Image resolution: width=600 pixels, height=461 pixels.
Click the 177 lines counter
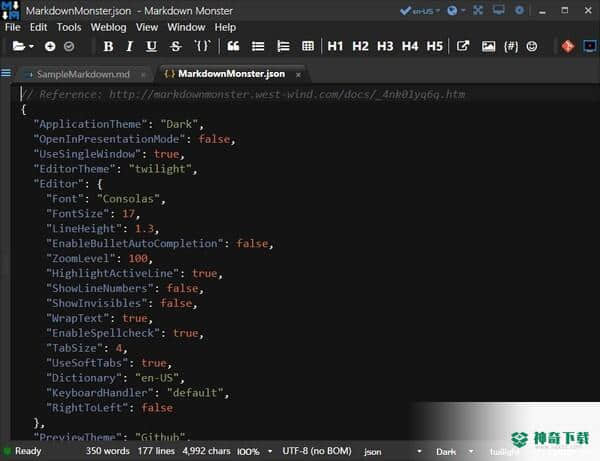point(156,451)
